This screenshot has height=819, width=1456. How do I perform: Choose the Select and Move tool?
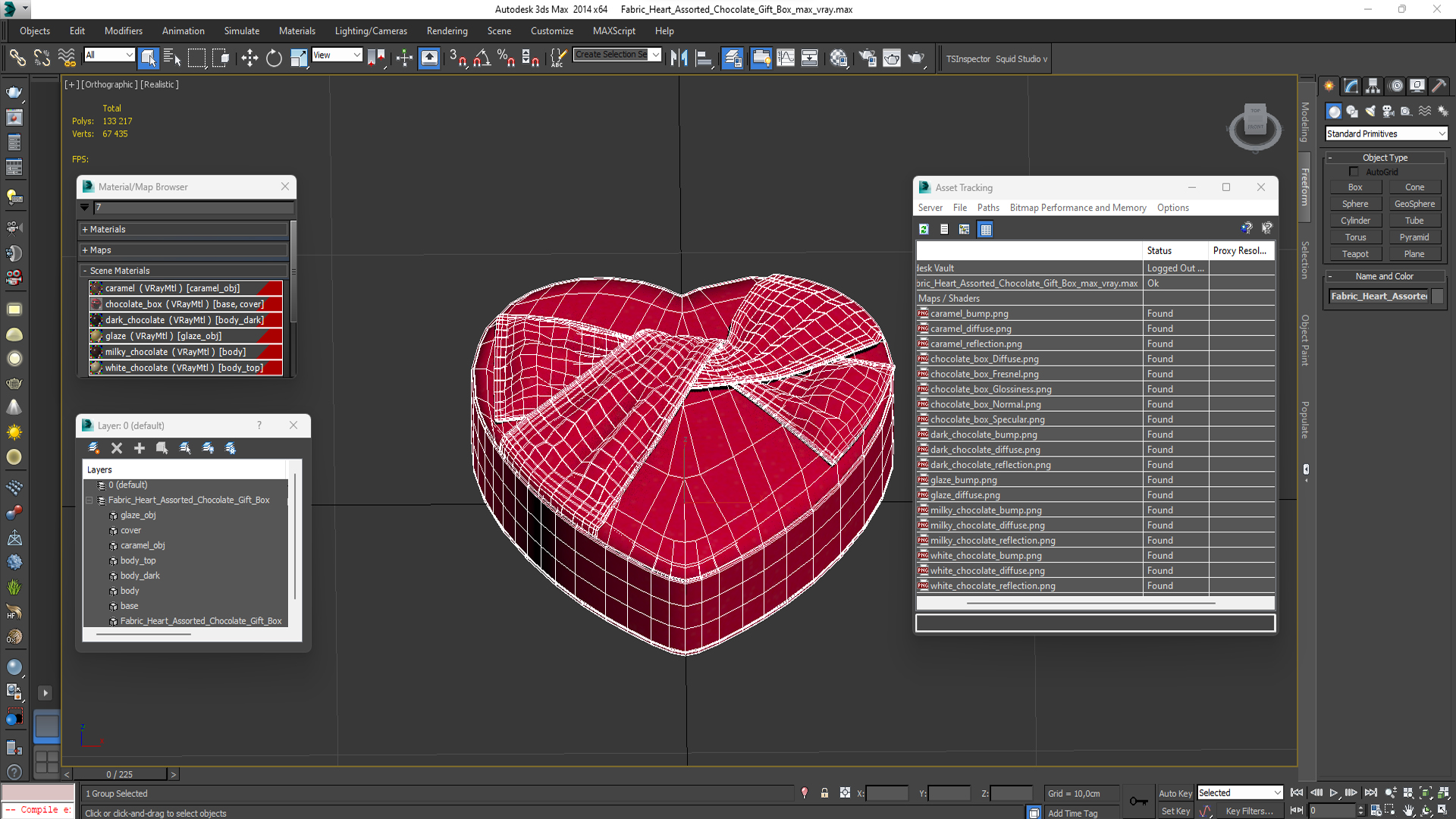point(249,58)
